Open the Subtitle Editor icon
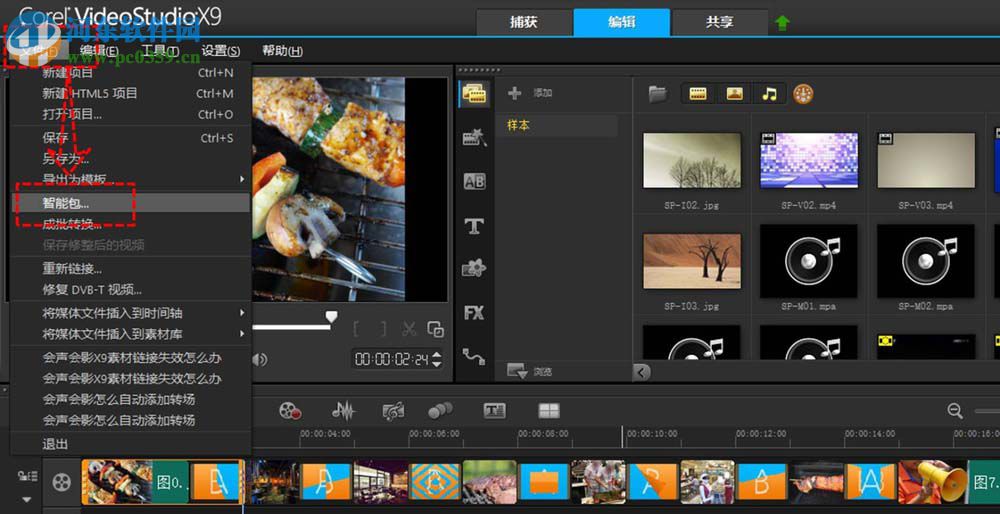The height and width of the screenshot is (514, 1000). coord(495,411)
